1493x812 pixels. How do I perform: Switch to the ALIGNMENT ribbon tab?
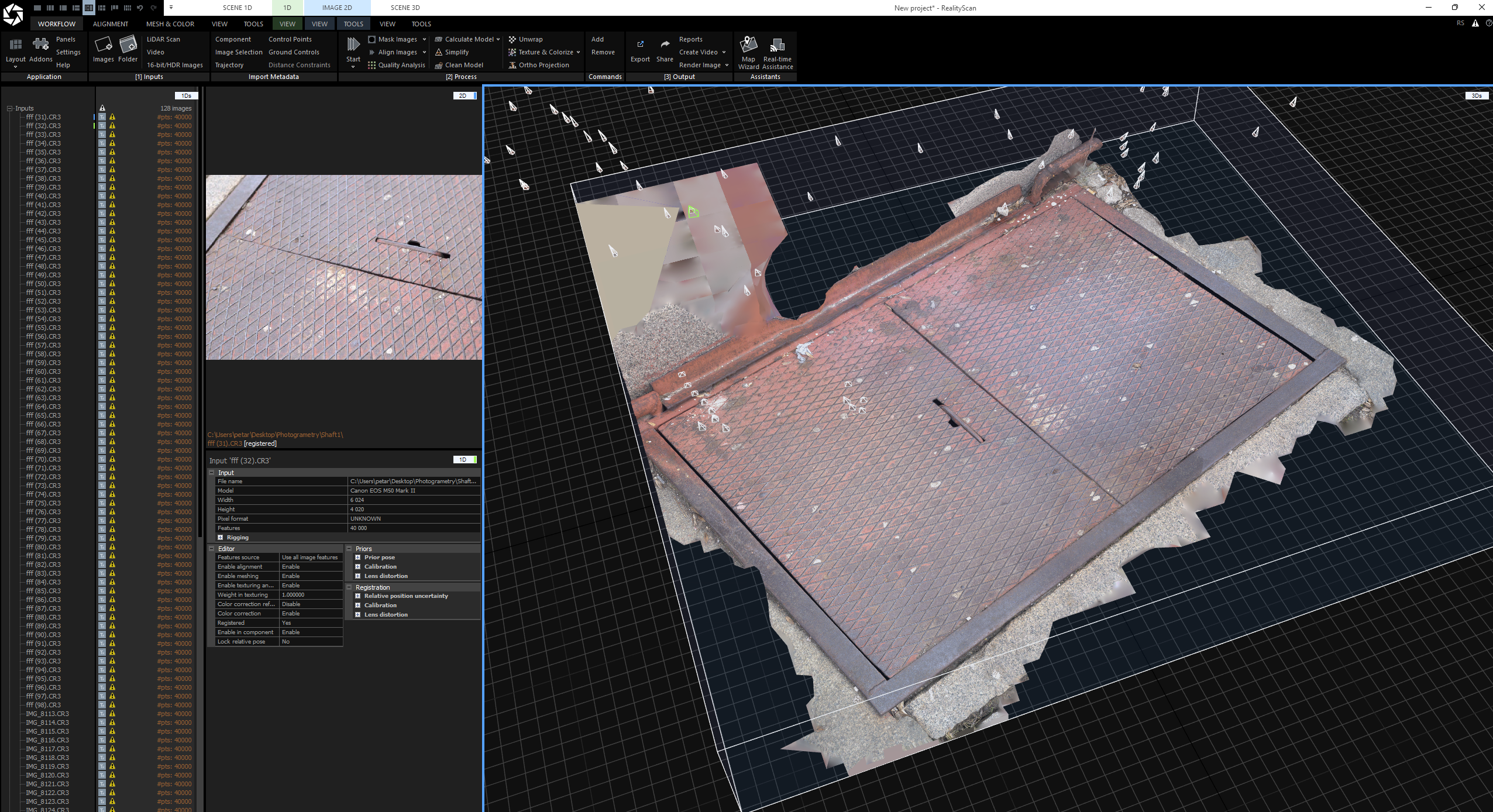coord(110,24)
